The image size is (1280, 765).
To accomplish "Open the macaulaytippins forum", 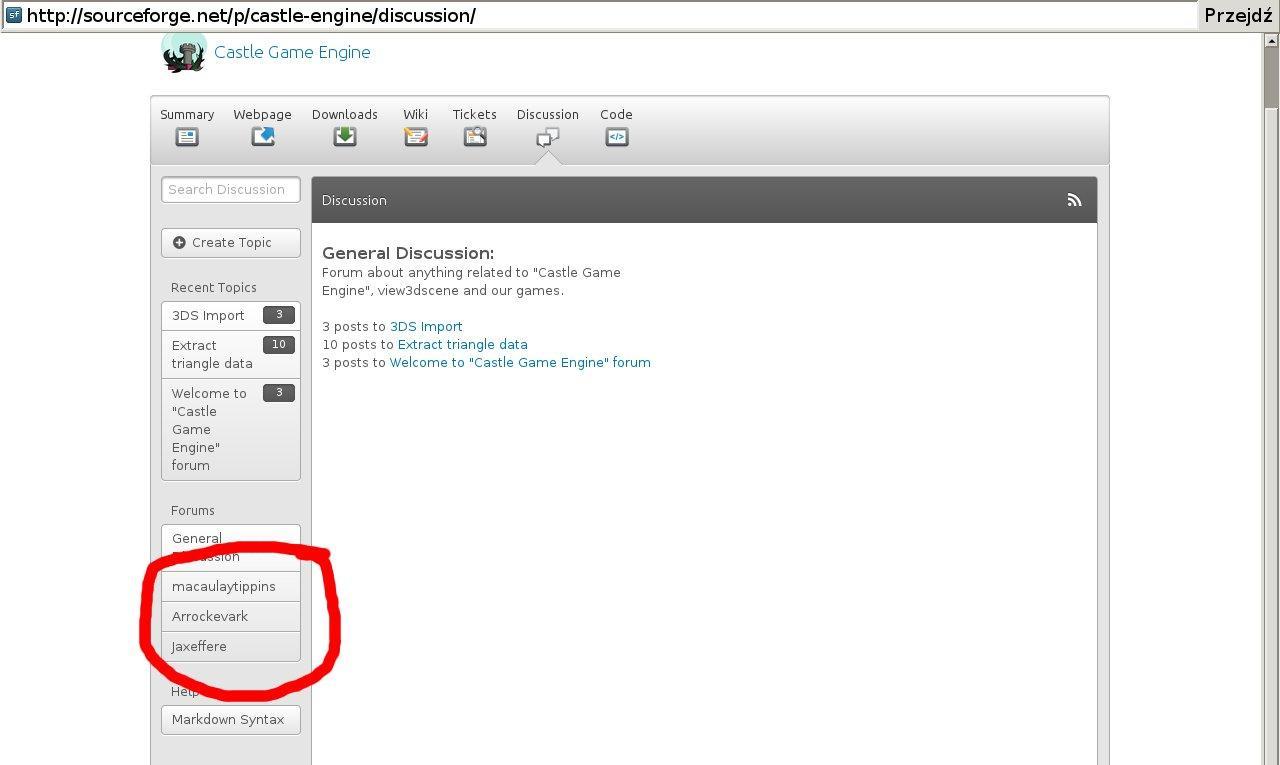I will [x=223, y=587].
